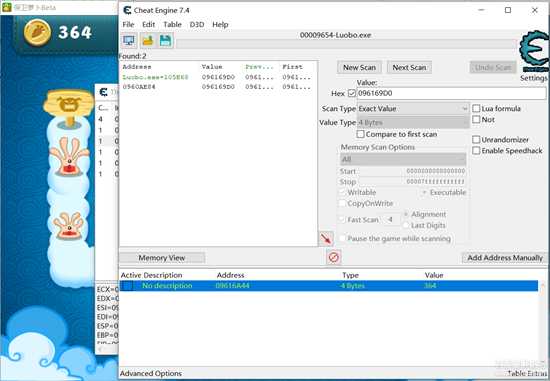
Task: Open the Value Type 4 Bytes dropdown
Action: (413, 122)
